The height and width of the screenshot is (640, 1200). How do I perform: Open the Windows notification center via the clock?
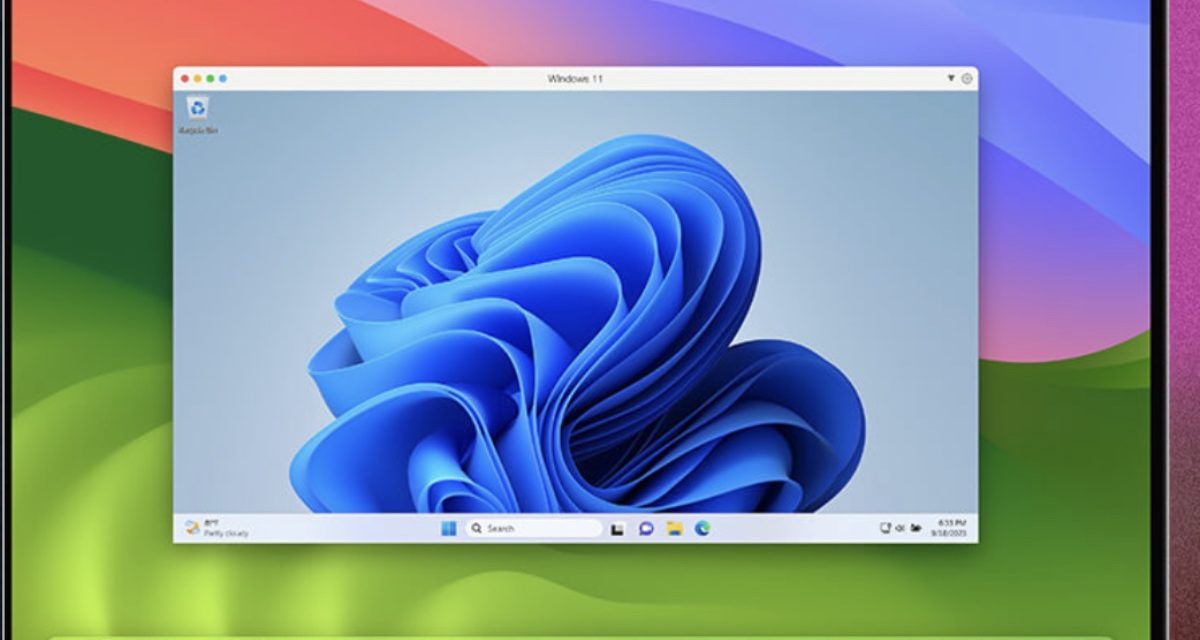pyautogui.click(x=950, y=527)
